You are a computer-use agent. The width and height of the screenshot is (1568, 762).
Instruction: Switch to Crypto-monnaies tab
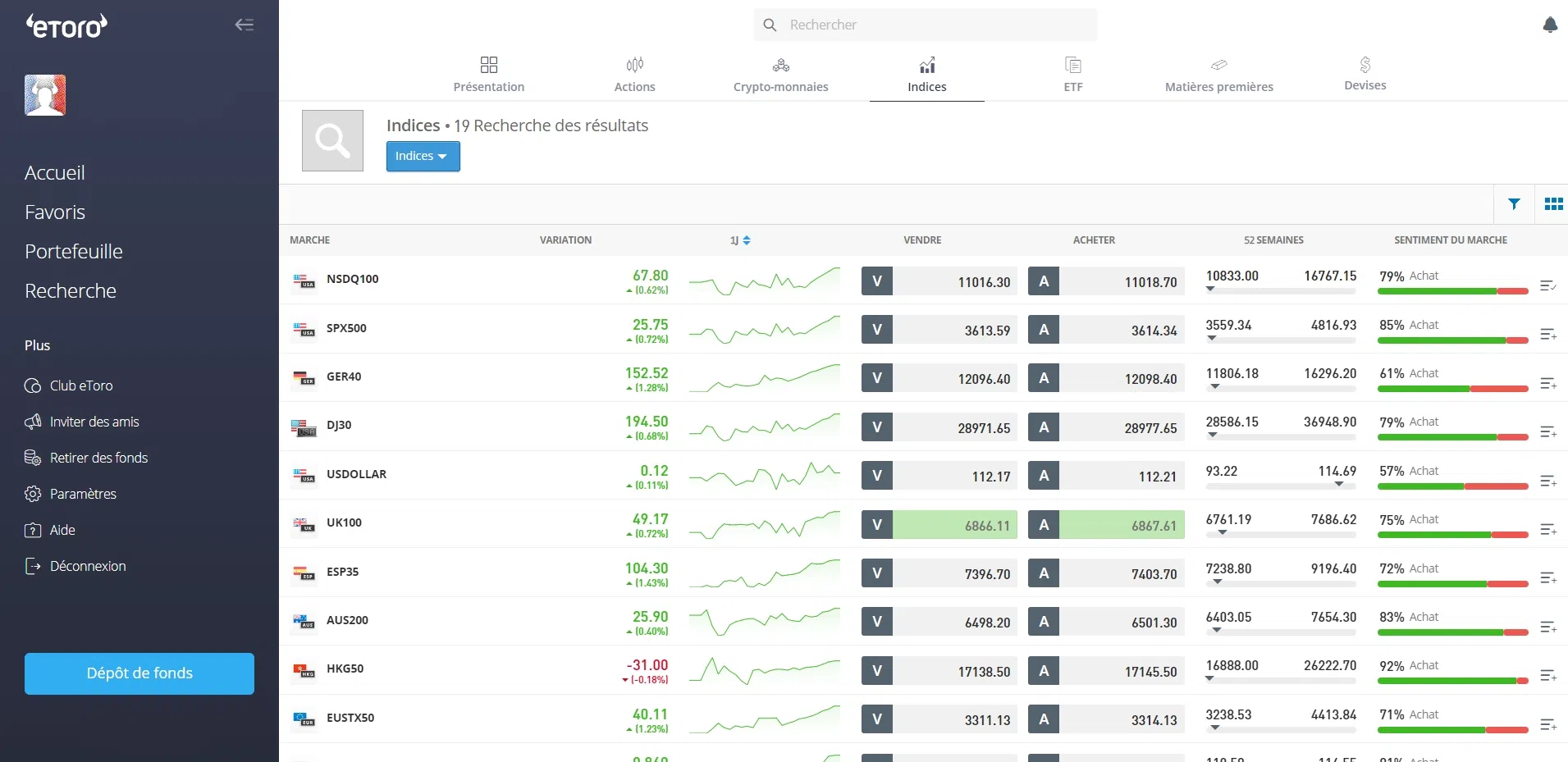781,75
